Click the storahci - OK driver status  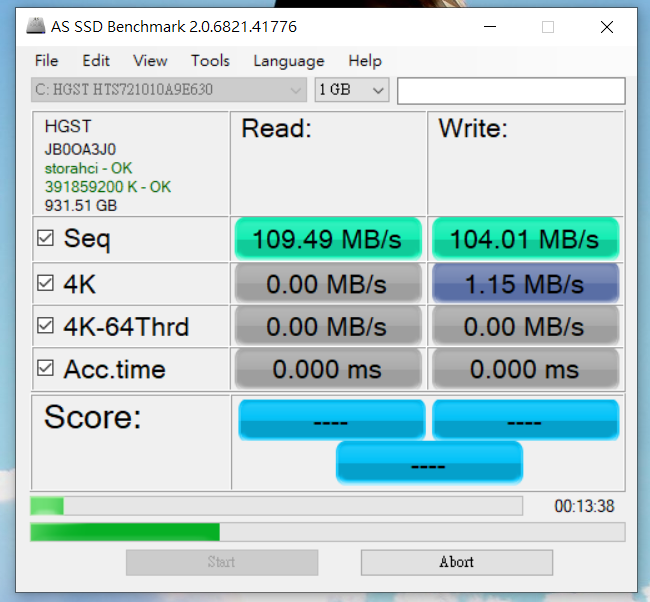88,168
